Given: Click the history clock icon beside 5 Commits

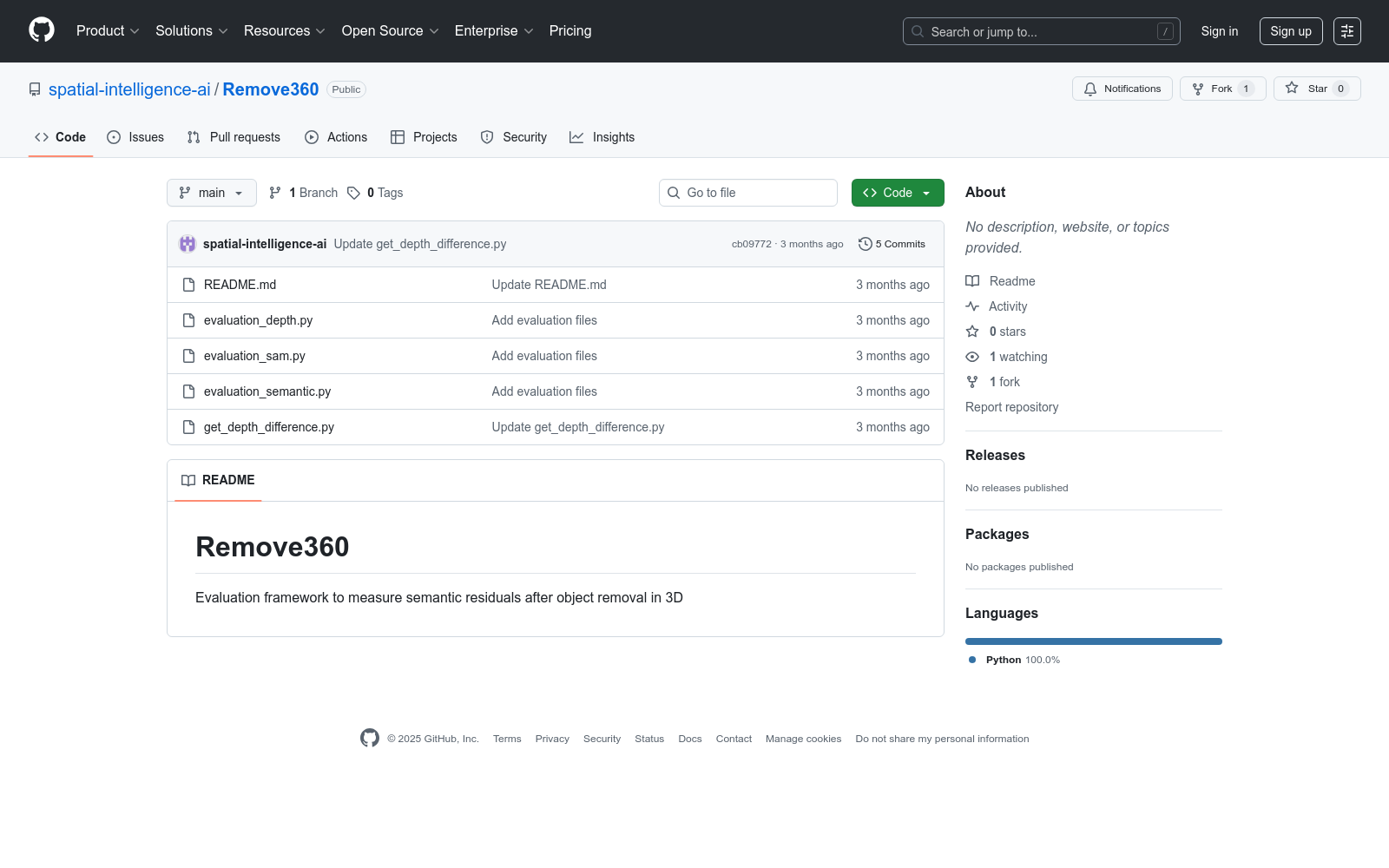Looking at the screenshot, I should coord(865,244).
